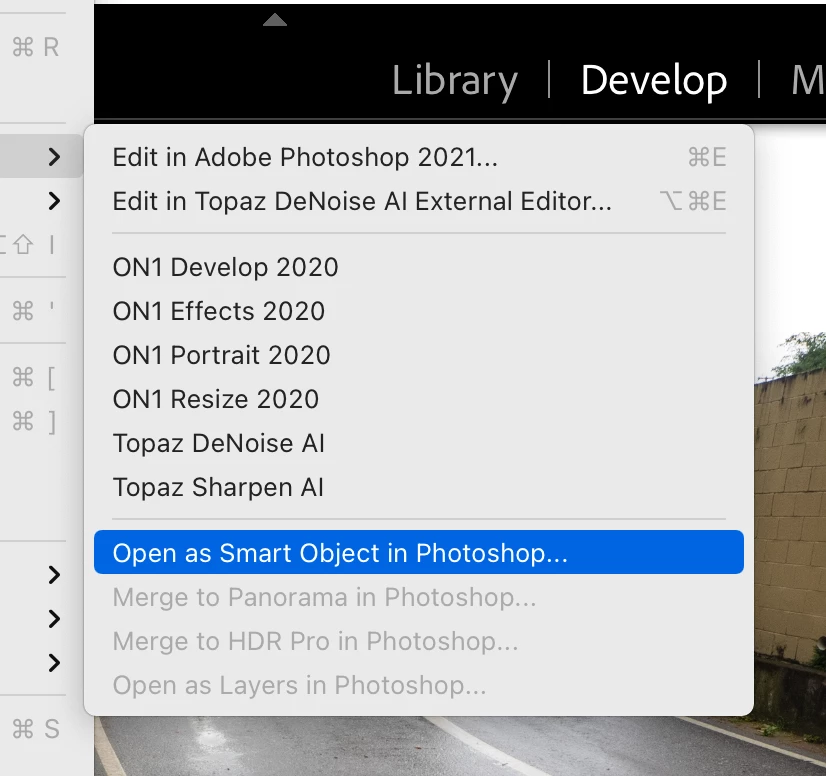Select ON1 Portrait 2020 entry

419,355
